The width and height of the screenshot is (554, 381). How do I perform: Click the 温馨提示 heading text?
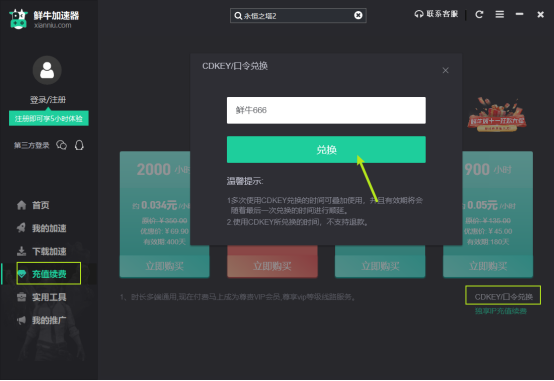tap(245, 181)
